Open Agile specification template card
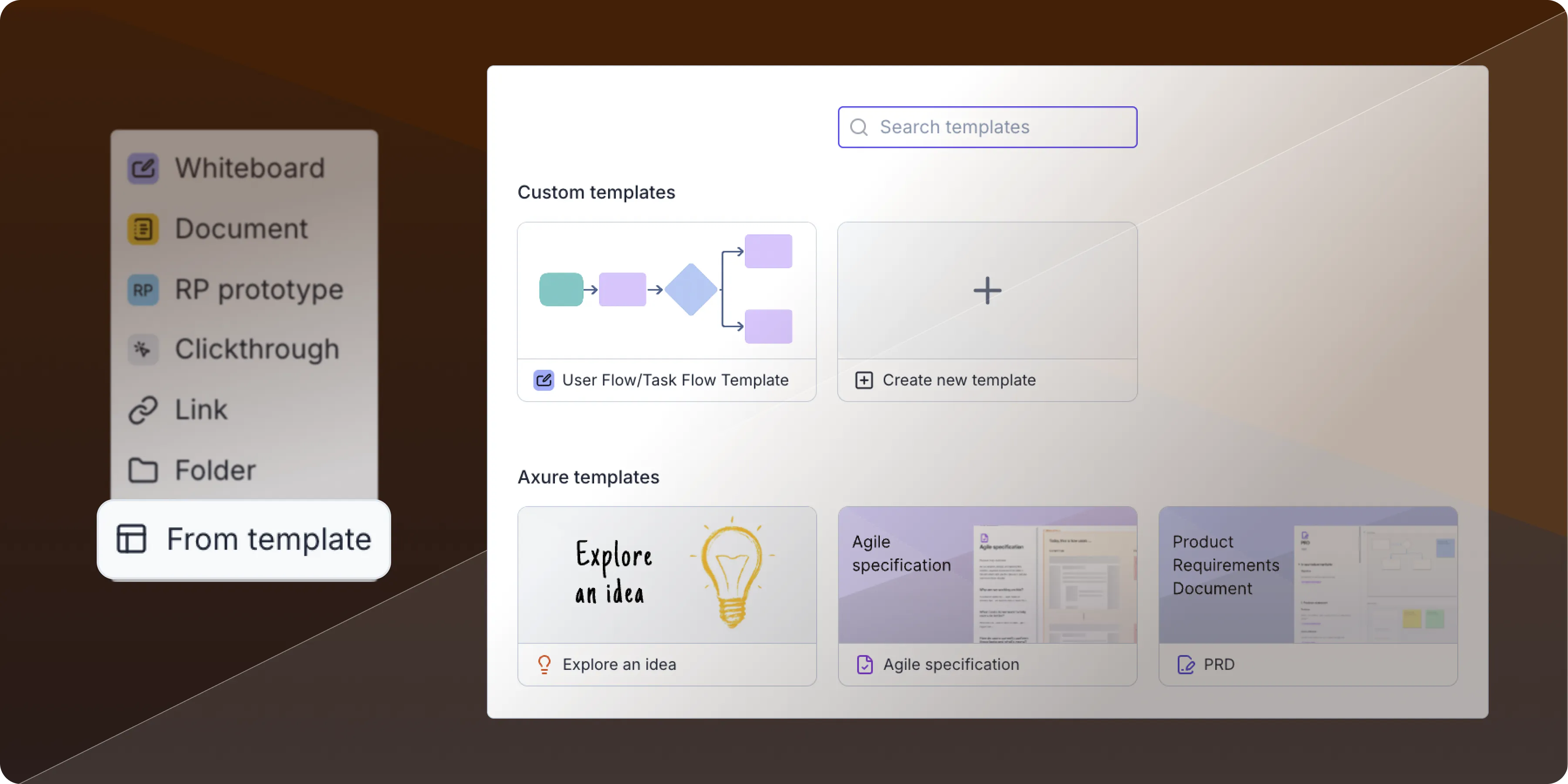 987,575
